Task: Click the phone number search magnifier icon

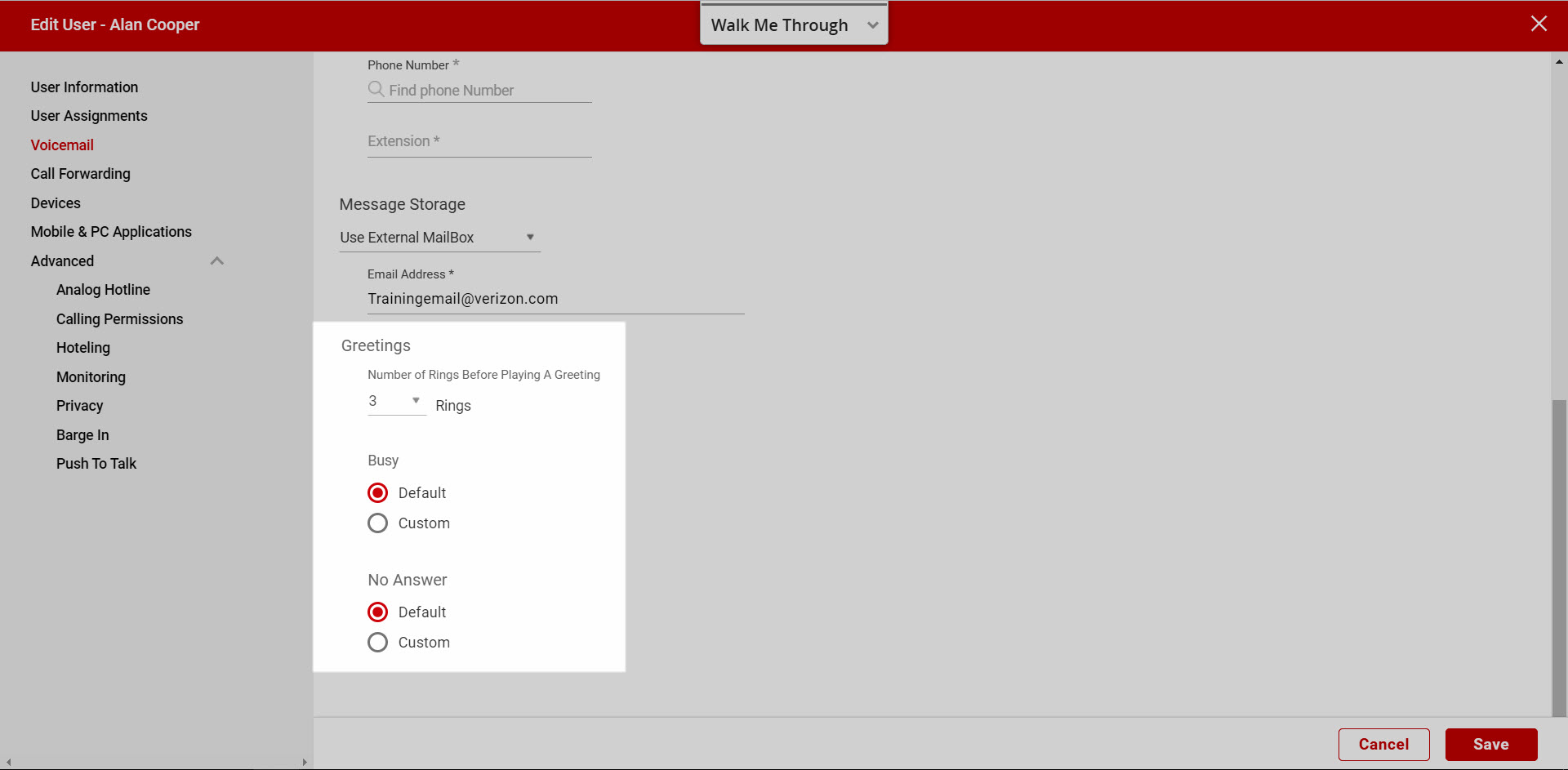Action: (376, 89)
